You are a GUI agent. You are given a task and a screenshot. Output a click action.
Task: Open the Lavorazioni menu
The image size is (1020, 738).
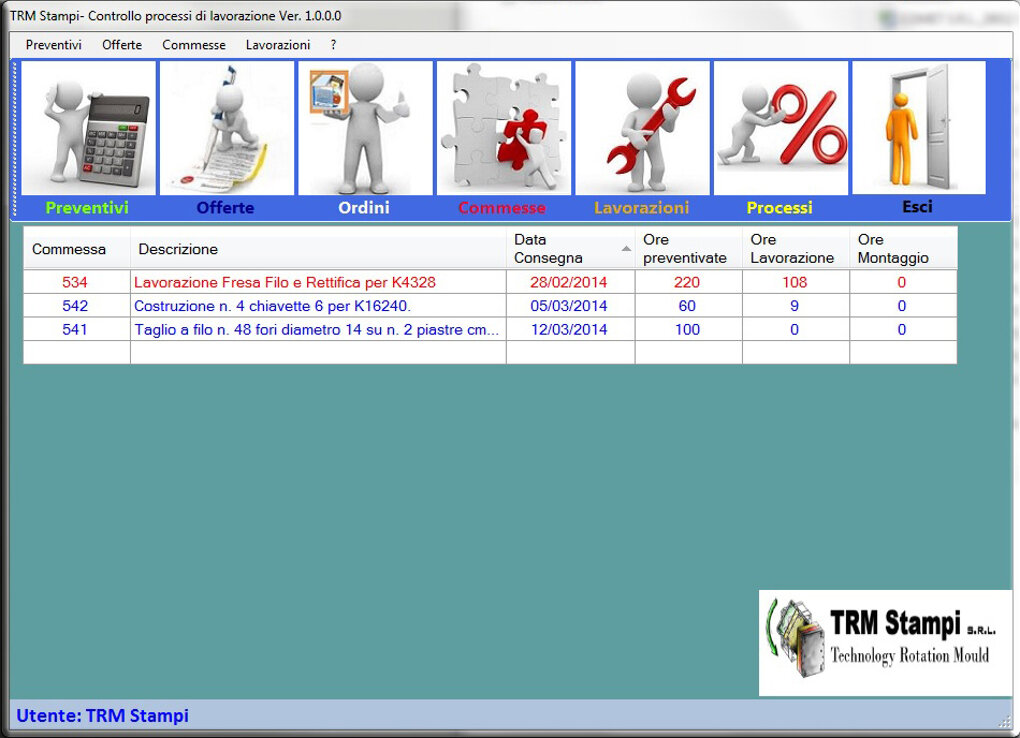tap(278, 45)
